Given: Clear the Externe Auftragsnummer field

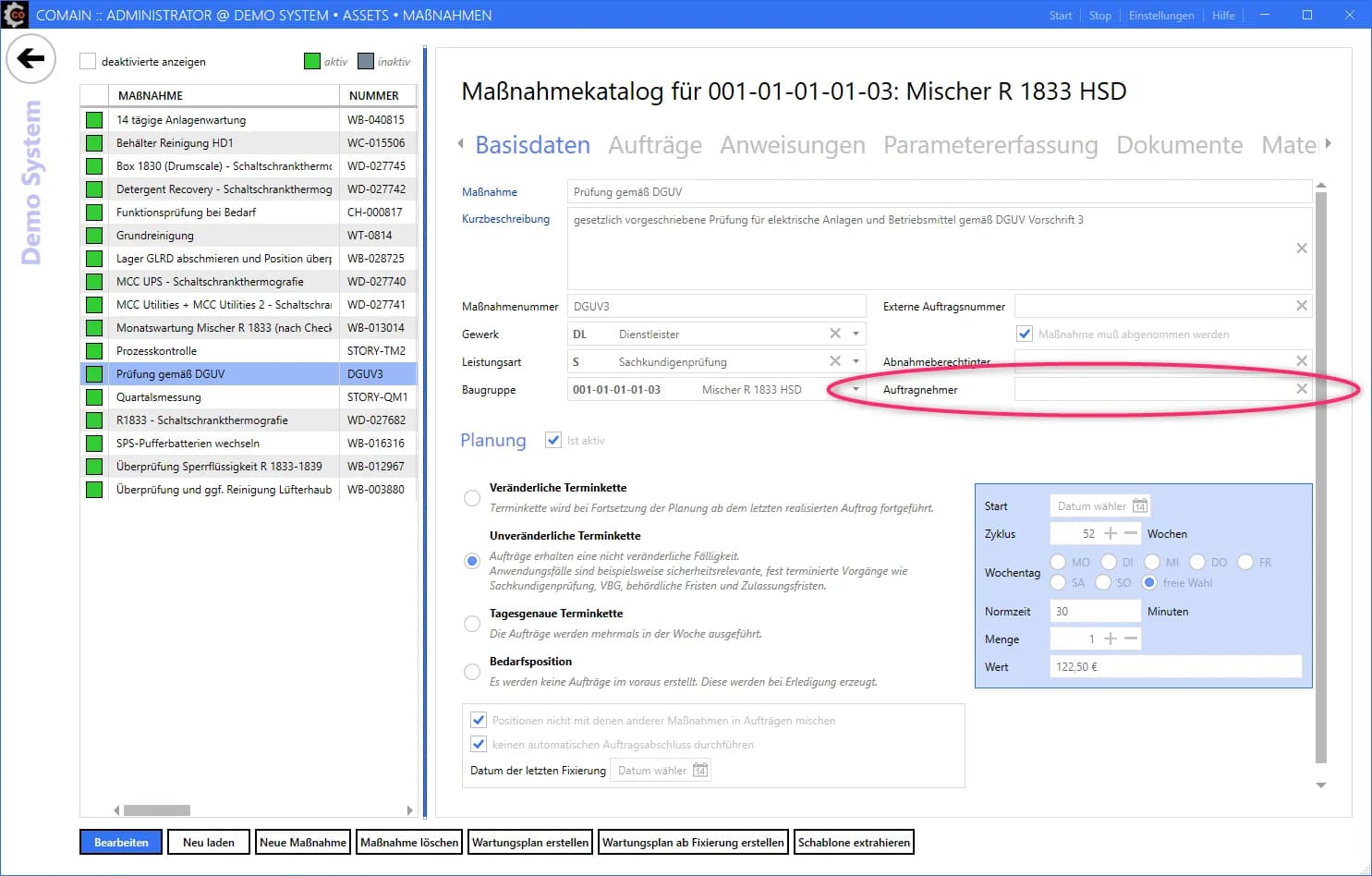Looking at the screenshot, I should tap(1301, 305).
